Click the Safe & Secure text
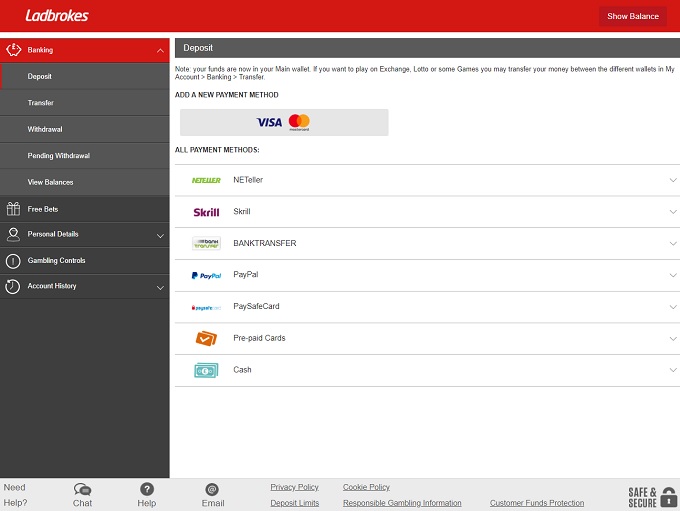Image resolution: width=680 pixels, height=511 pixels. (642, 498)
